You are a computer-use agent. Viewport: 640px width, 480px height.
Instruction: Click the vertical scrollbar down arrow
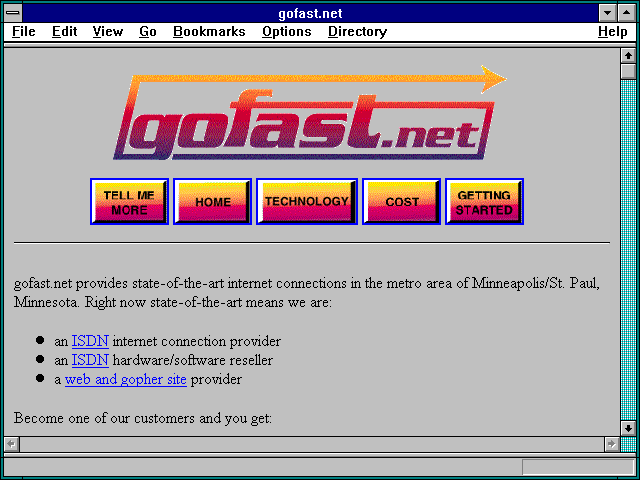(x=628, y=428)
